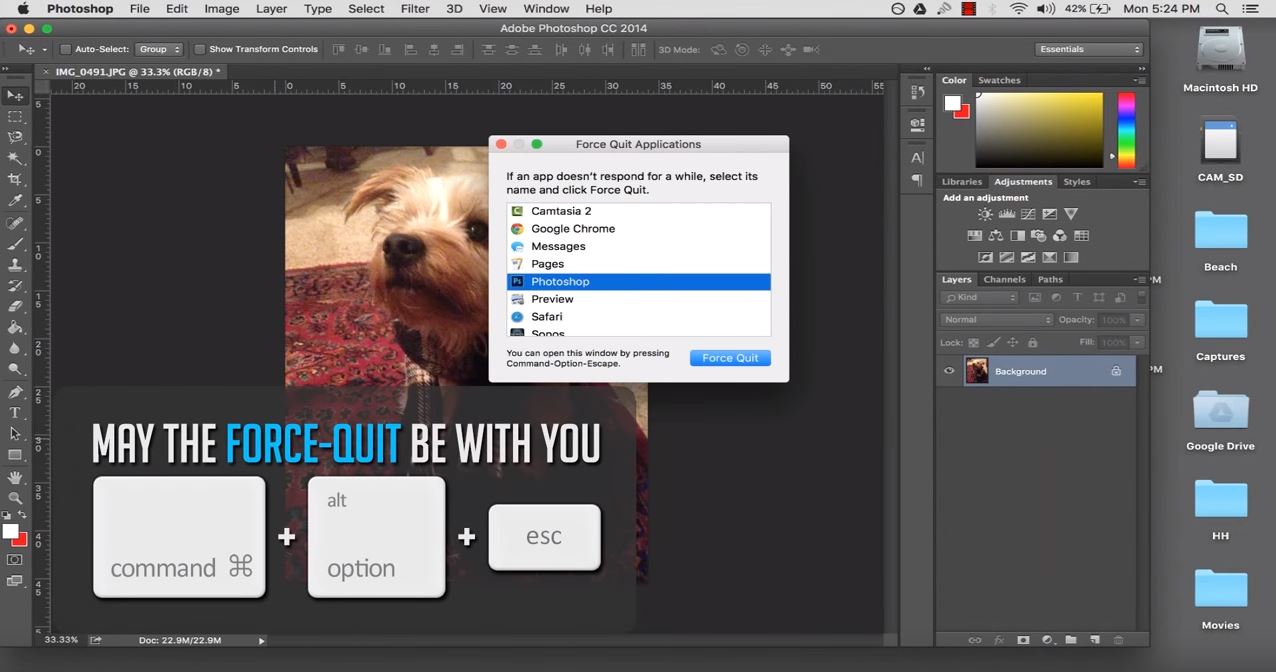Hide the Background layer visibility eye
The image size is (1276, 672).
[949, 371]
